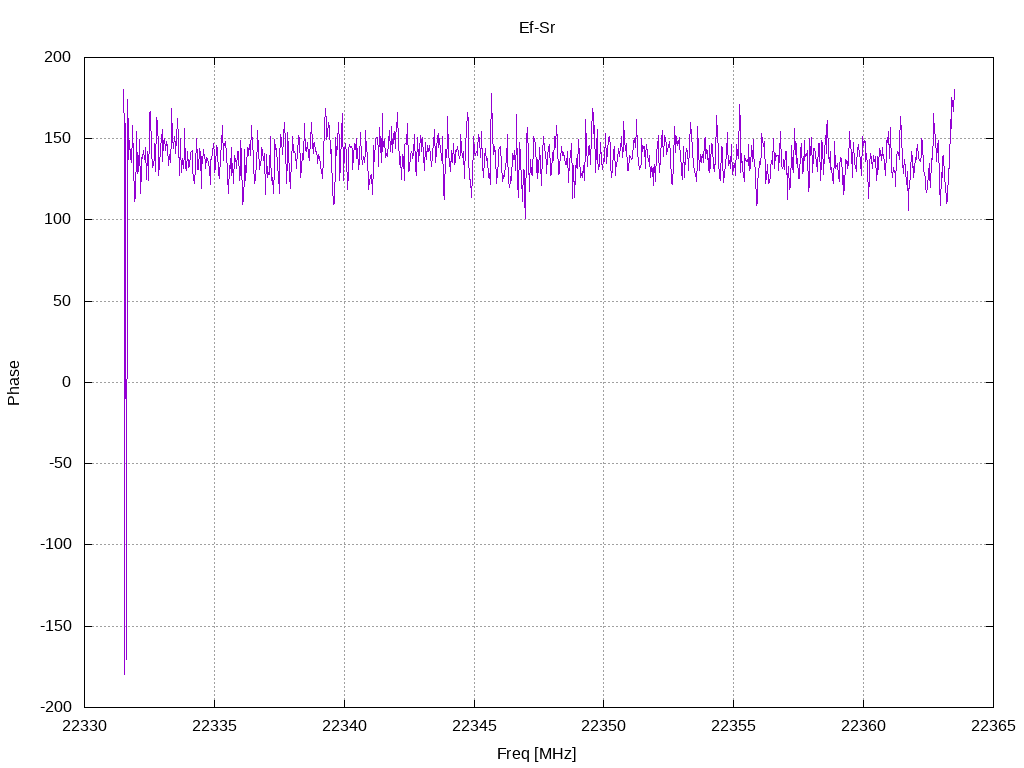Click y-axis tick label -100
The height and width of the screenshot is (768, 1024).
(56, 544)
